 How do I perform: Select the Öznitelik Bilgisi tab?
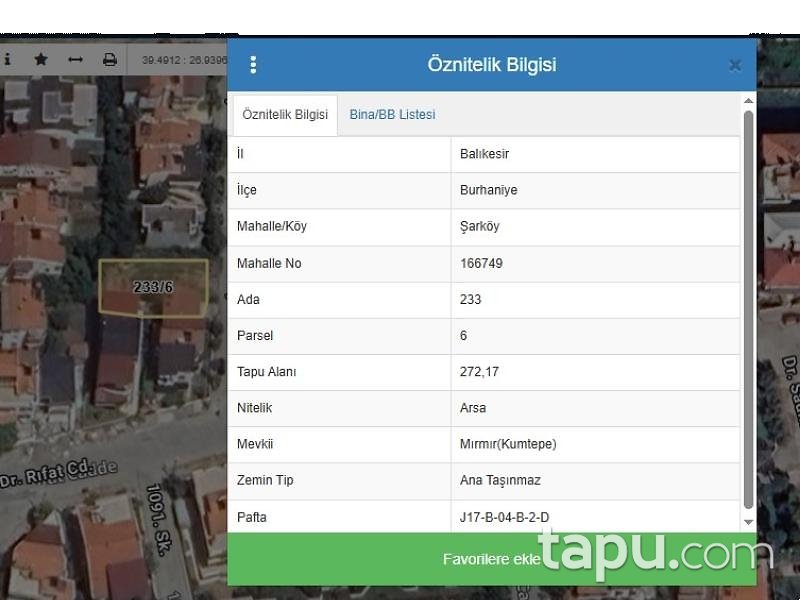tap(285, 115)
